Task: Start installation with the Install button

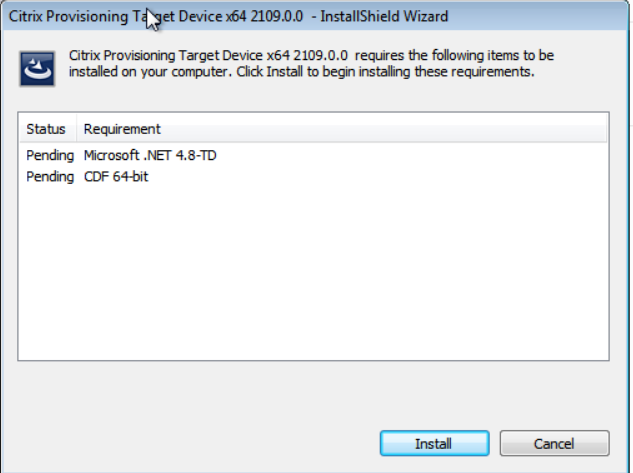Action: 434,444
